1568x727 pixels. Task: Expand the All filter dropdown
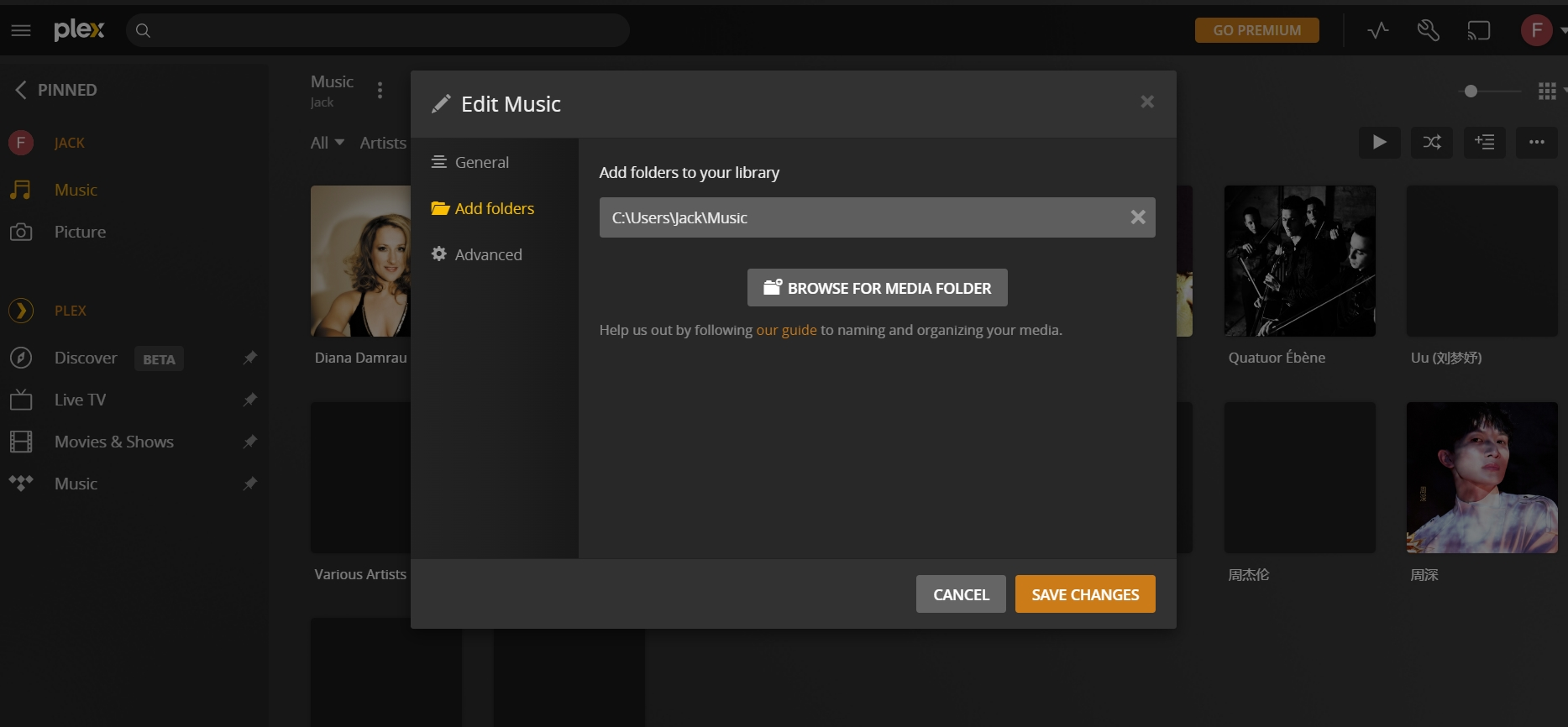[328, 143]
